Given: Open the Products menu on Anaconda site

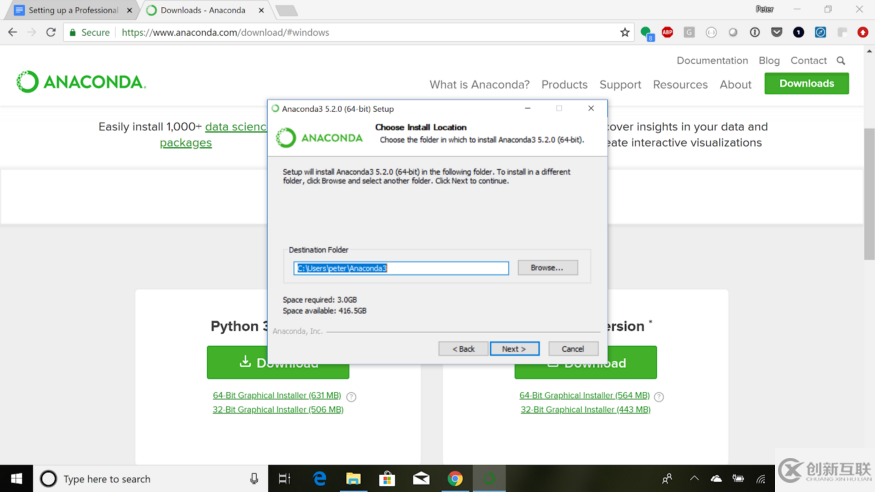Looking at the screenshot, I should pyautogui.click(x=564, y=84).
